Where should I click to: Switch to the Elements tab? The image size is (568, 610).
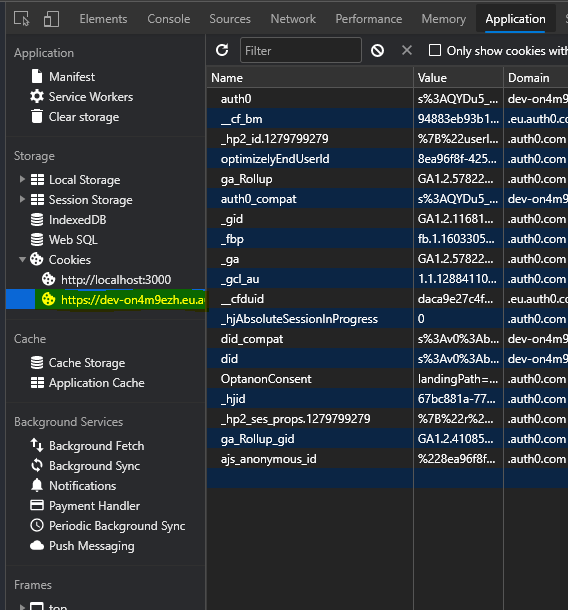pyautogui.click(x=103, y=19)
